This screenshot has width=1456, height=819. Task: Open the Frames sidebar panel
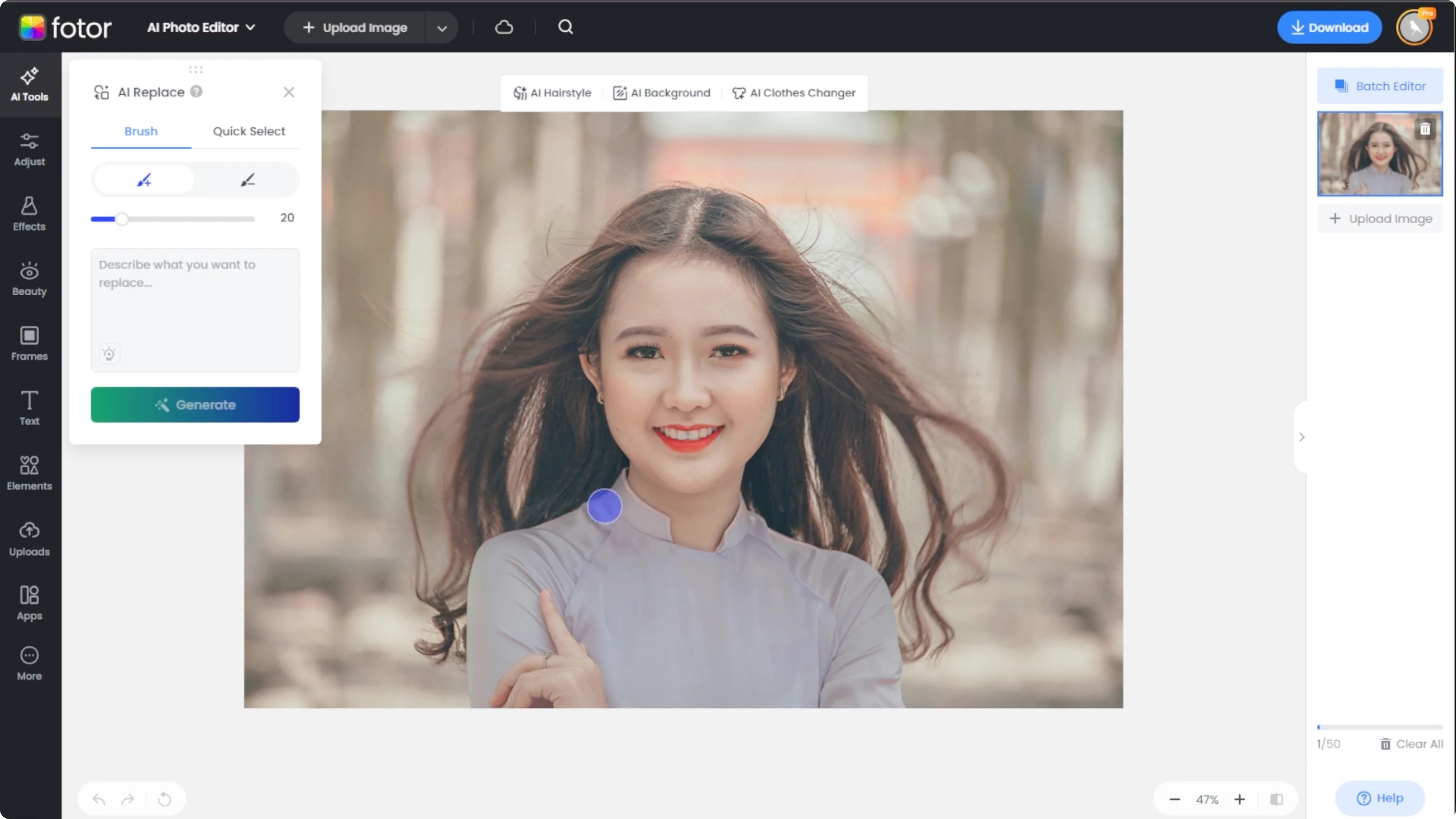coord(29,344)
